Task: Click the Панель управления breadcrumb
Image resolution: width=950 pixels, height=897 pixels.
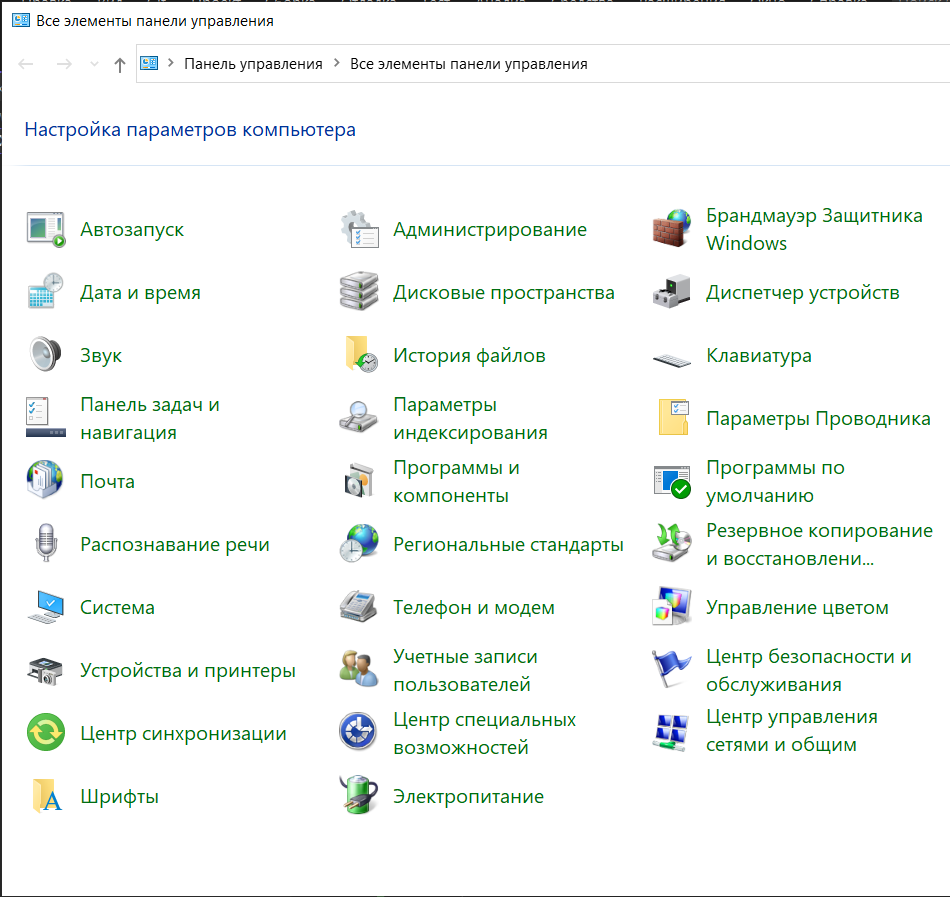Action: coord(253,64)
